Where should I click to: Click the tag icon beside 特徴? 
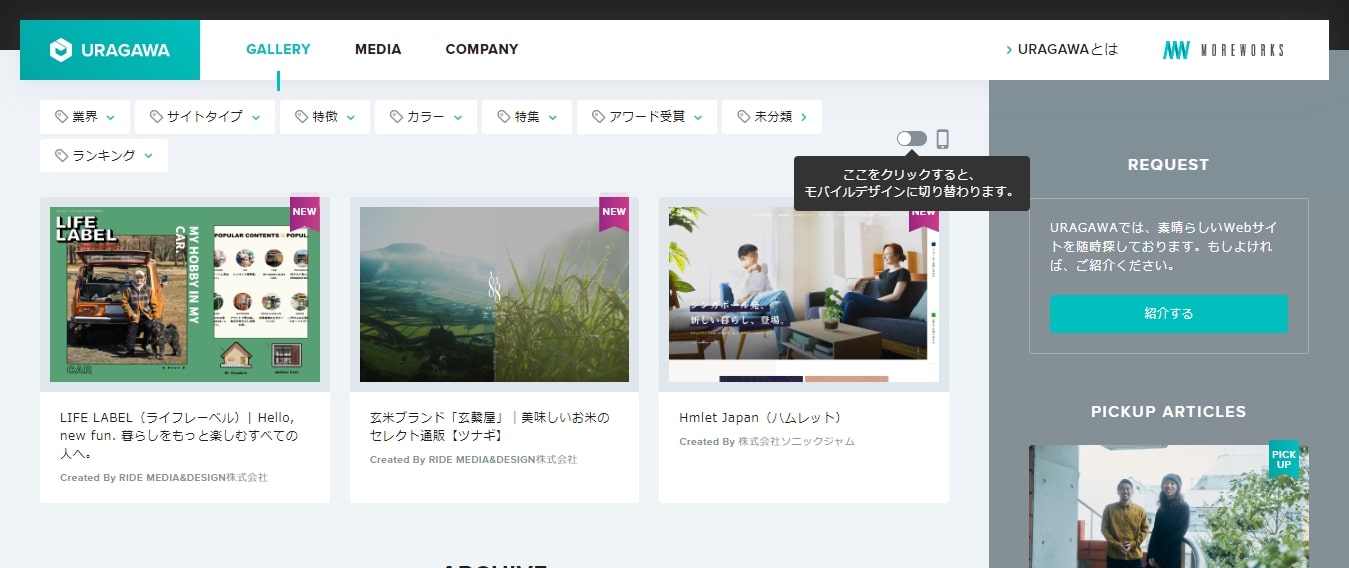(301, 117)
